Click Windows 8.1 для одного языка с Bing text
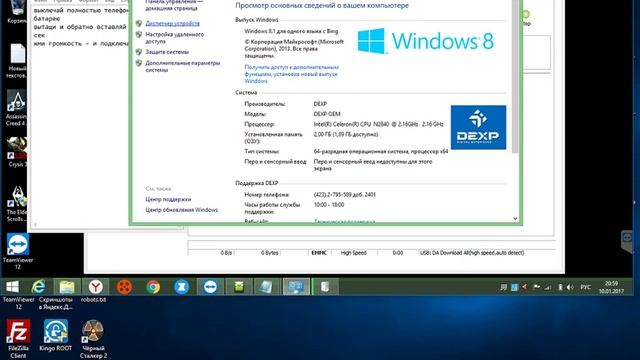The width and height of the screenshot is (640, 360). click(x=291, y=31)
